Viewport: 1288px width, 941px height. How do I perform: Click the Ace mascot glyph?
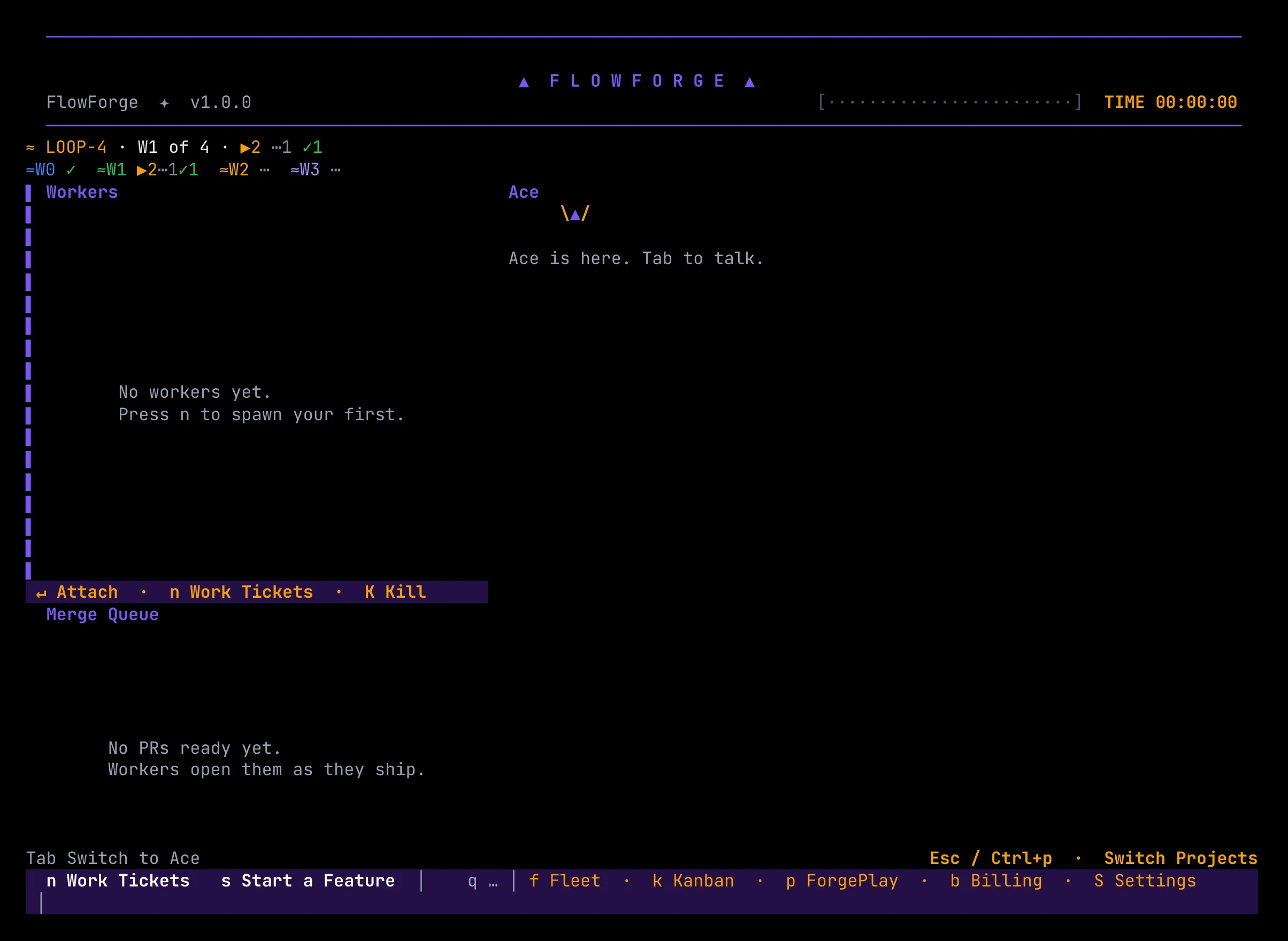575,214
